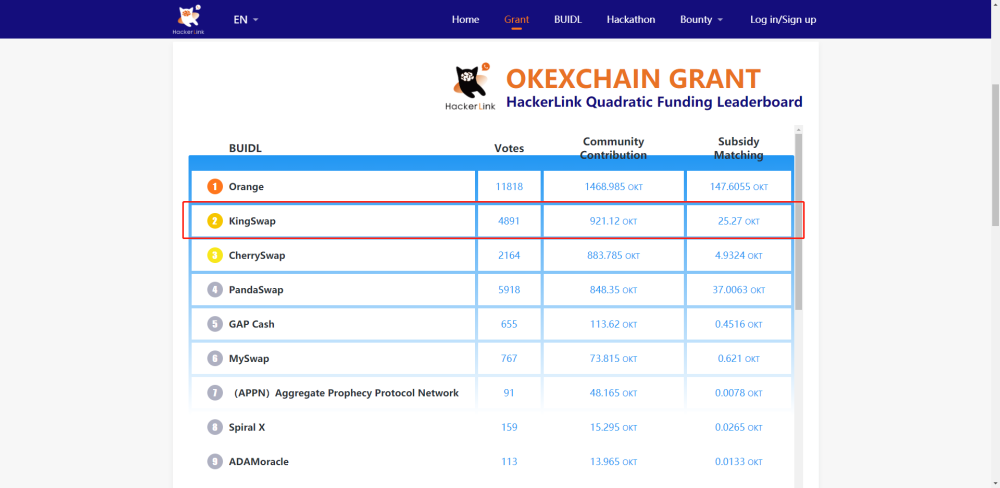Click the HackerLink cat logo in navbar
Image resolution: width=1000 pixels, height=488 pixels.
click(x=189, y=19)
